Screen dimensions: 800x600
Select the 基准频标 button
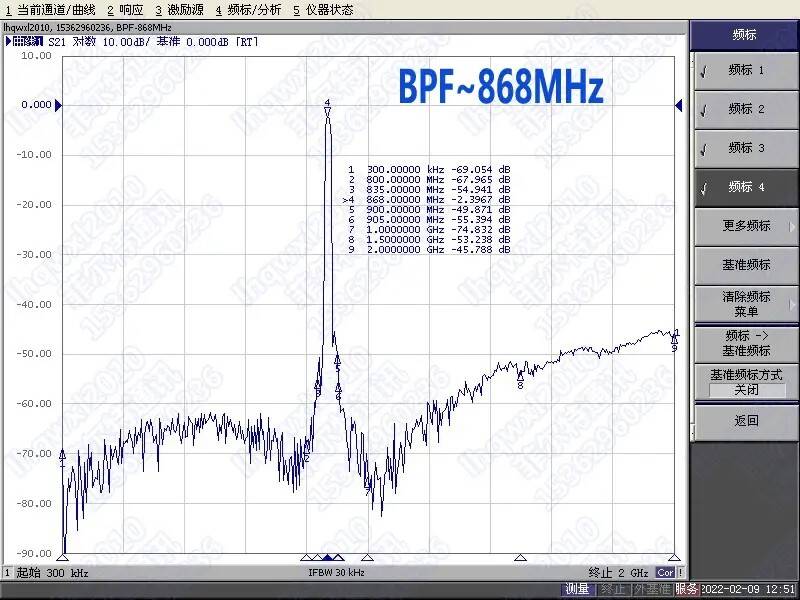pyautogui.click(x=746, y=264)
